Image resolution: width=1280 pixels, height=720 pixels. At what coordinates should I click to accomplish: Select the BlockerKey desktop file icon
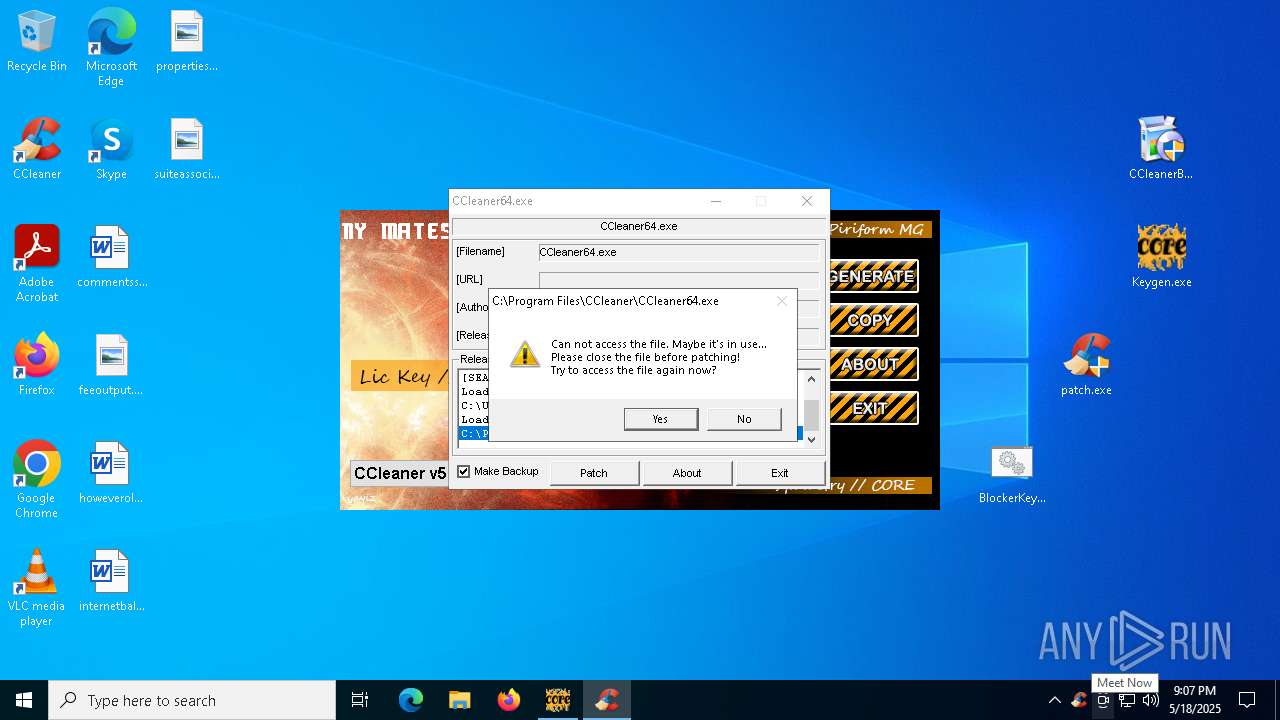1012,474
